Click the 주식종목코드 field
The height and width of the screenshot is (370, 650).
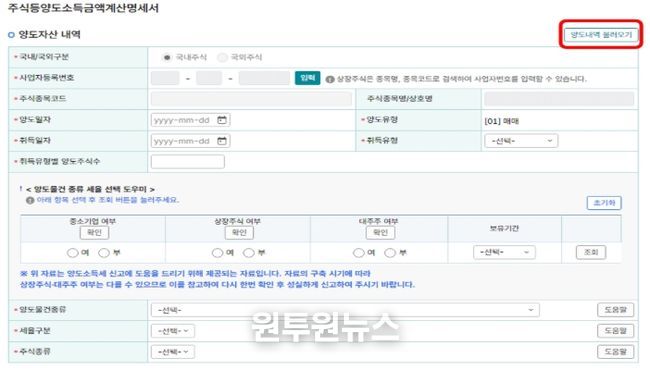(x=251, y=99)
